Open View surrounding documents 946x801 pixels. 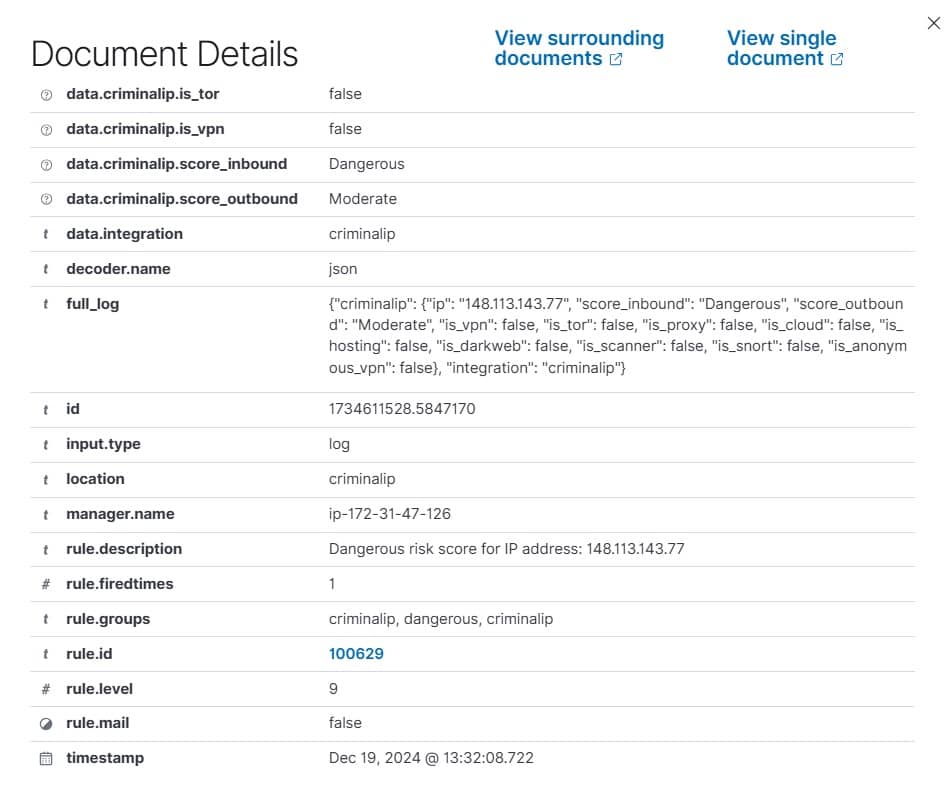(x=578, y=48)
